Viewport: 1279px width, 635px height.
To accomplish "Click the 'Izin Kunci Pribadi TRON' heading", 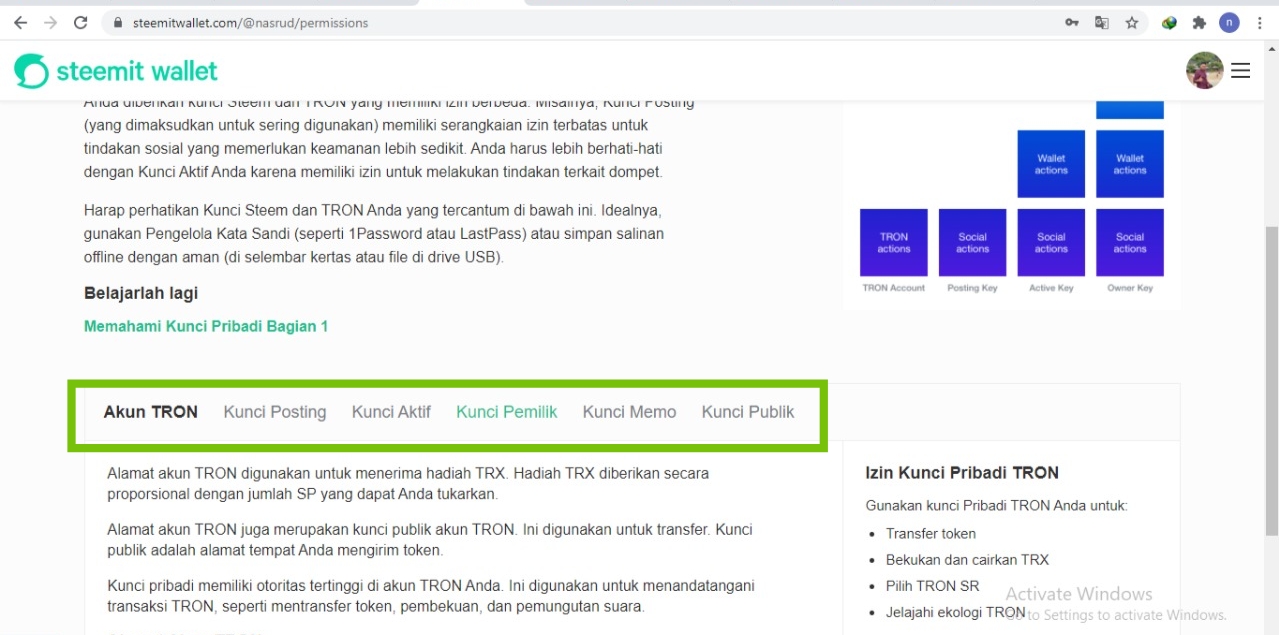I will (962, 473).
